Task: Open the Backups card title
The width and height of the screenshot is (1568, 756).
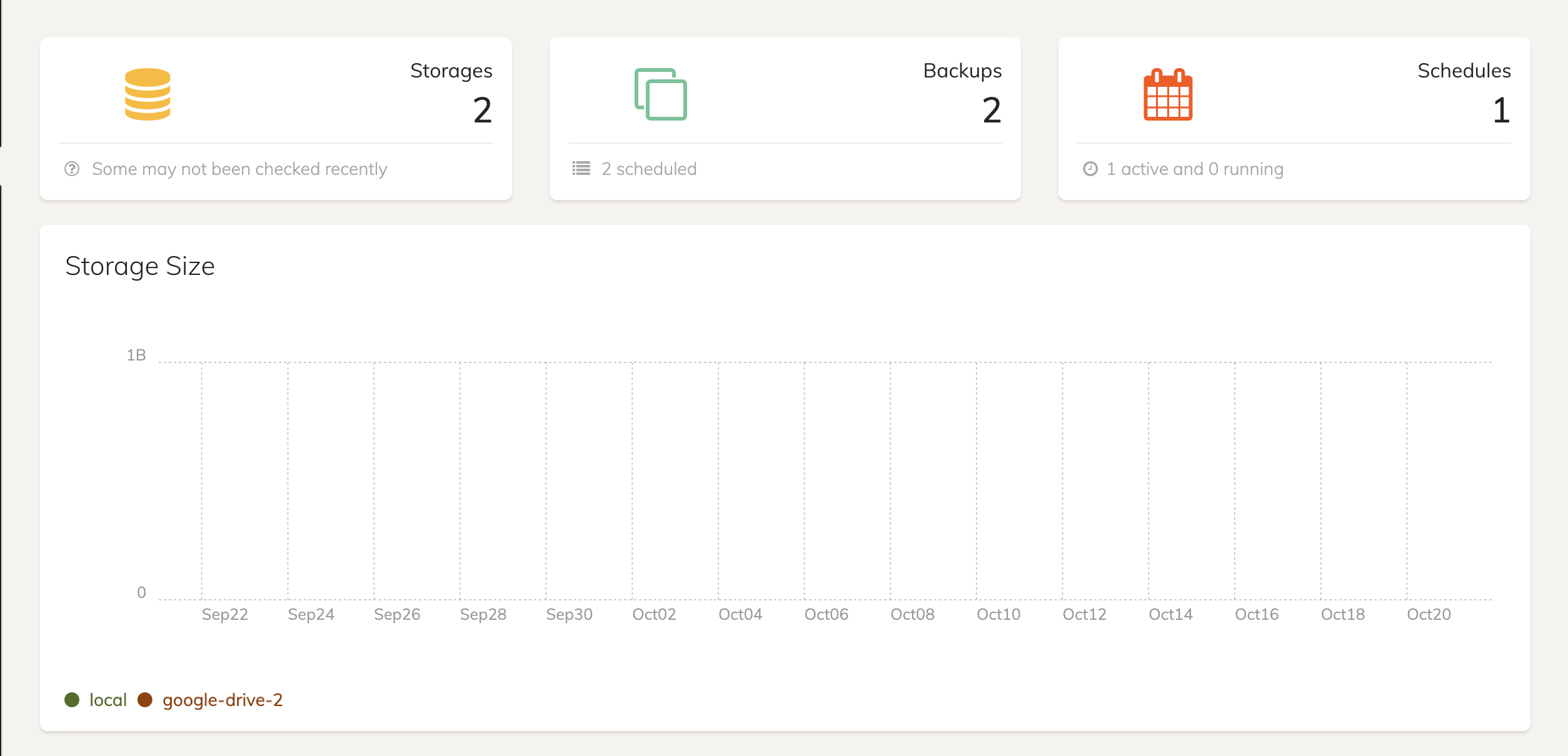Action: 962,71
